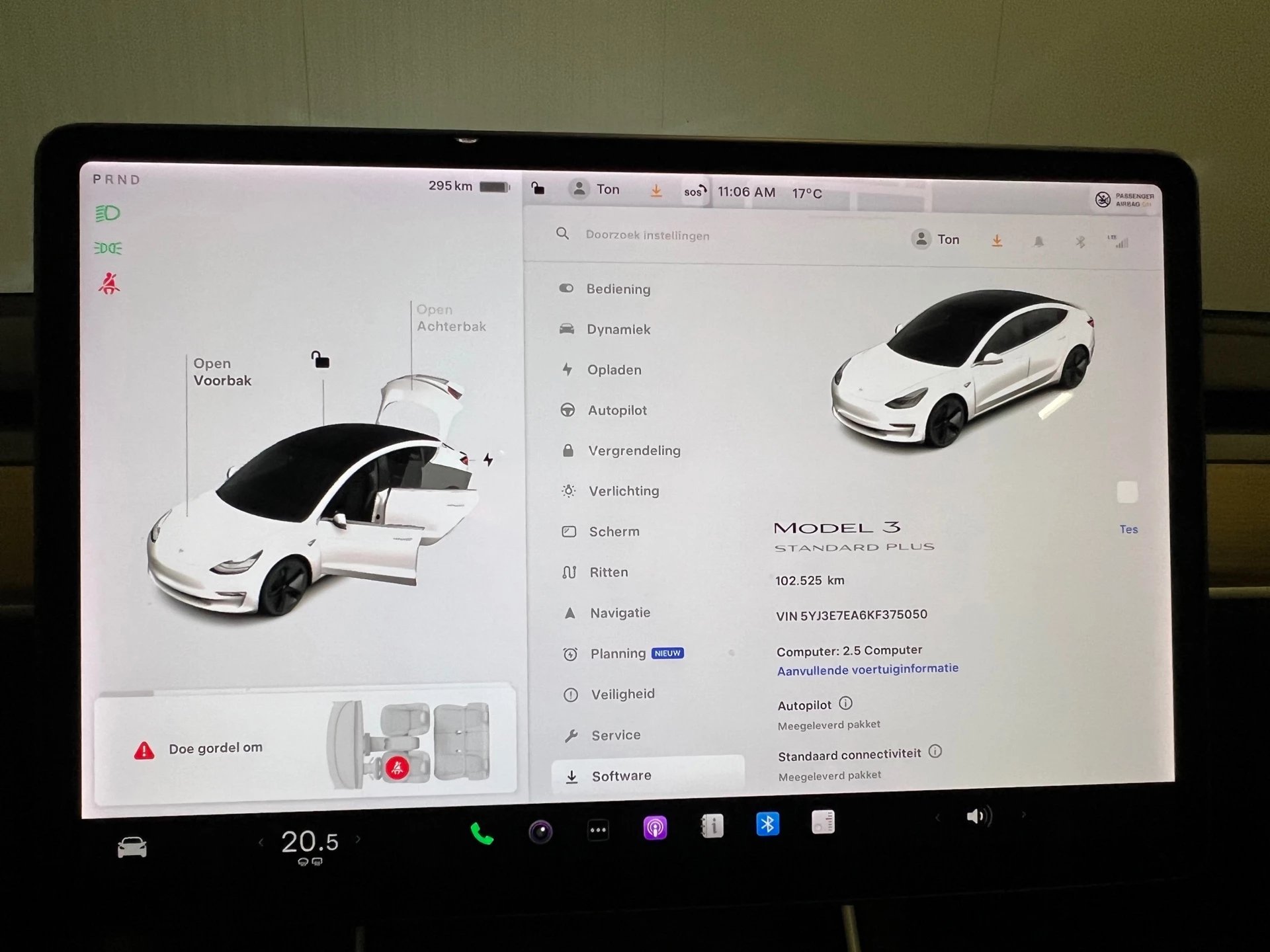Lower volume with the left chevron
Viewport: 1270px width, 952px height.
point(937,818)
